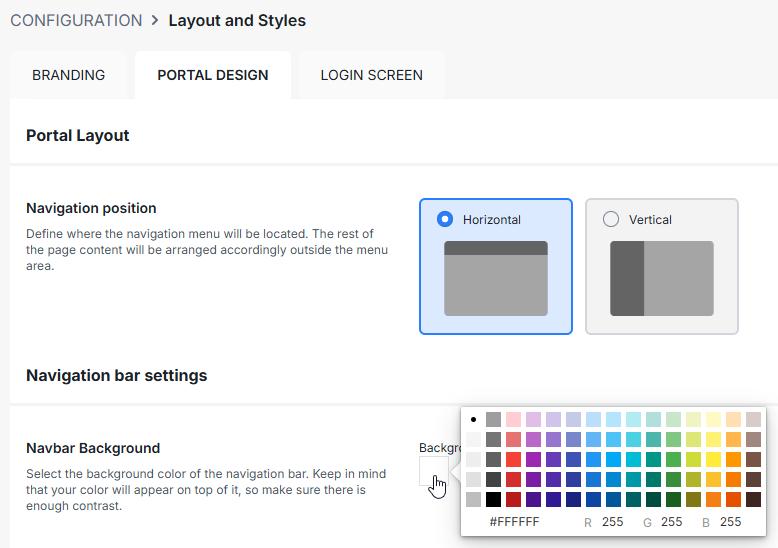The image size is (778, 548).
Task: Click the vertical layout preview thumbnail
Action: pos(662,278)
